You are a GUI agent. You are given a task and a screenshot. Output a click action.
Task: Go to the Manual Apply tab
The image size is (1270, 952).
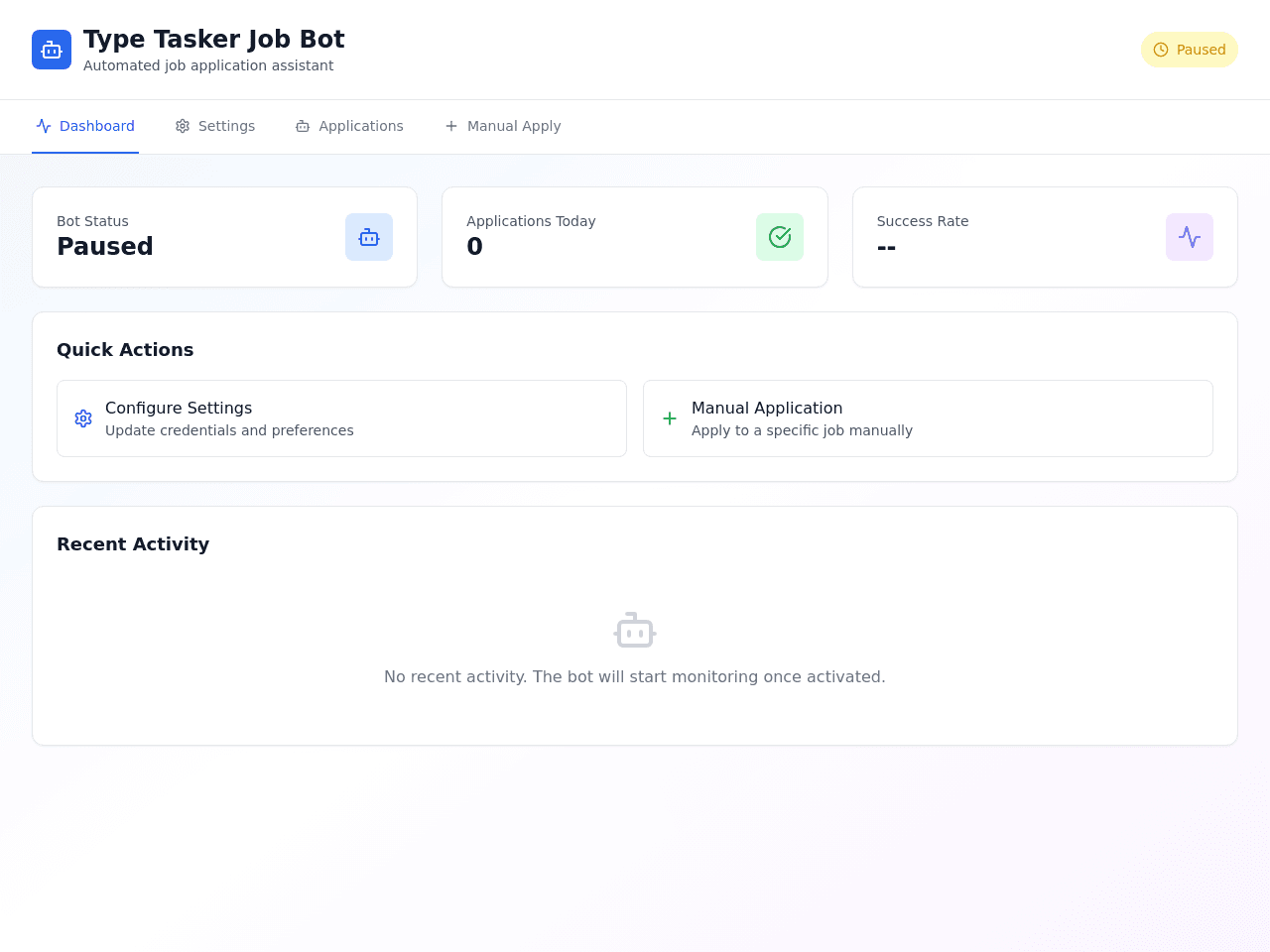tap(502, 126)
